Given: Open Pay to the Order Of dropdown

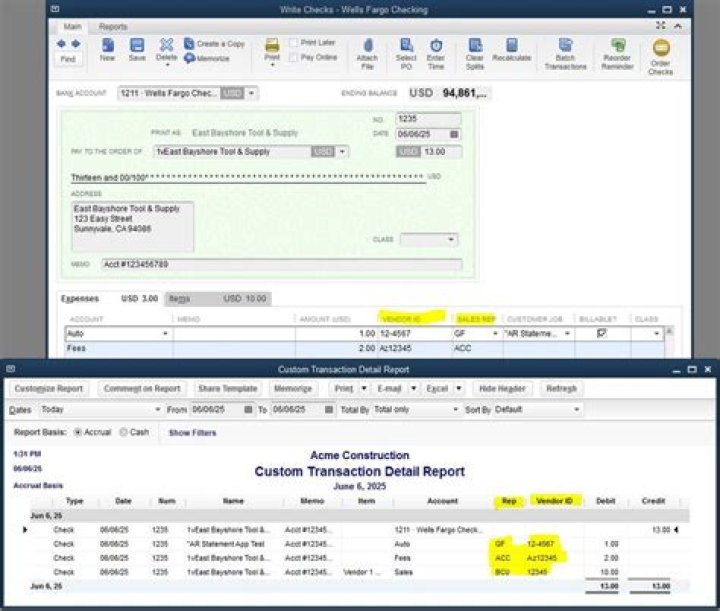Looking at the screenshot, I should [342, 151].
